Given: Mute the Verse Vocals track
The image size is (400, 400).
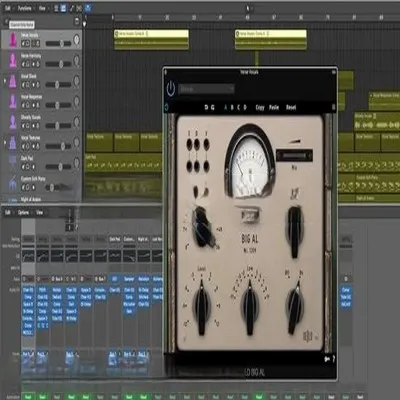Looking at the screenshot, I should pos(23,43).
